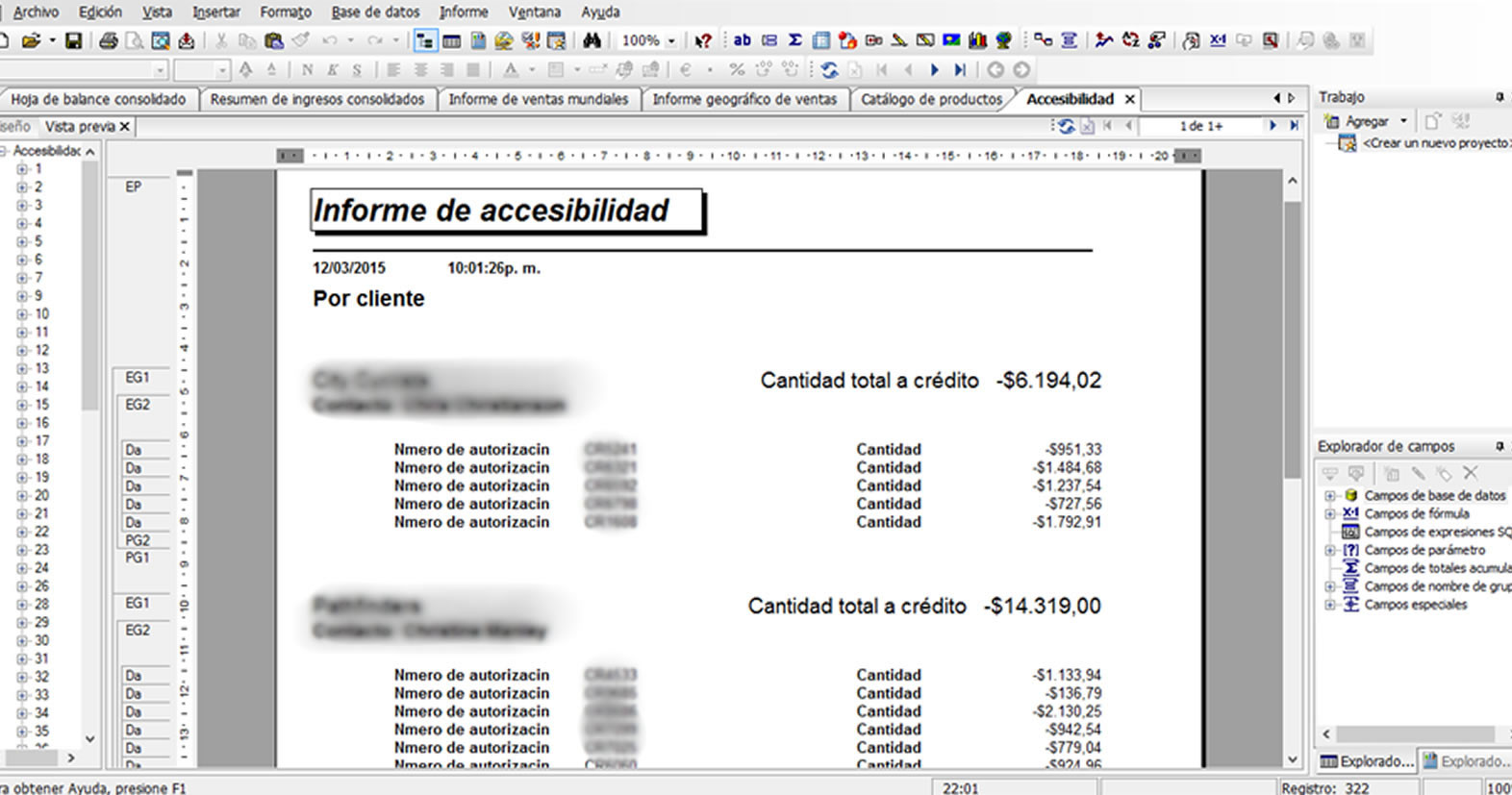Expand Campos de base de datos node

click(x=1330, y=496)
